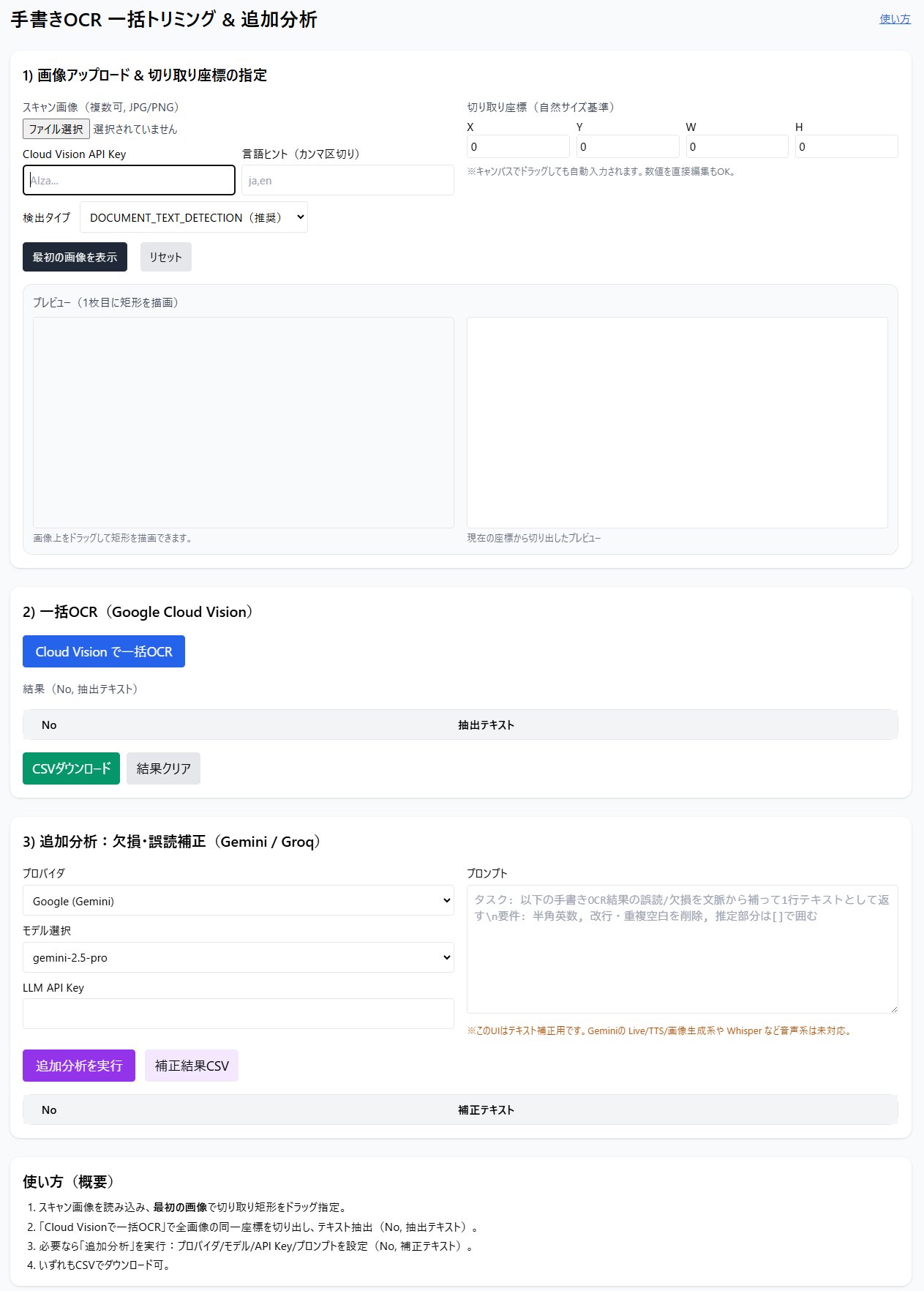Click the 補正テキスト column header
Screen dimensions: 924x1291
(x=486, y=1109)
